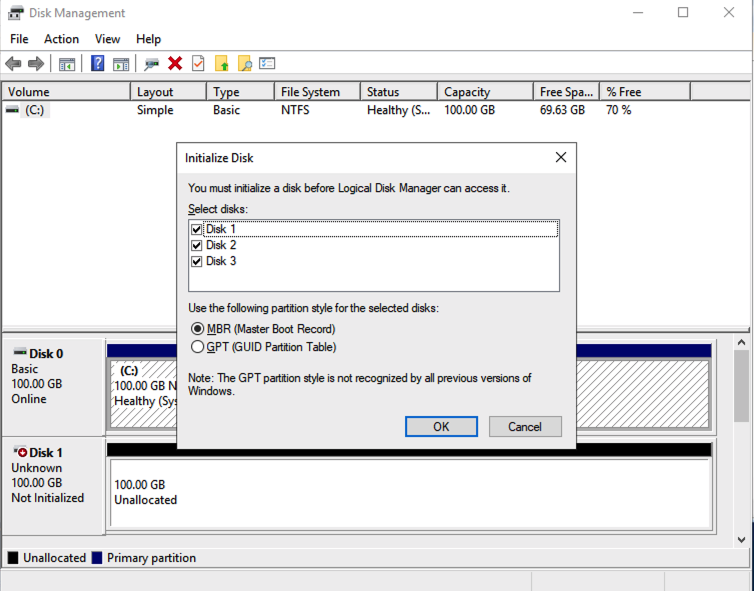Sort by the % Free column header
Screen dimensions: 754x591
(645, 92)
